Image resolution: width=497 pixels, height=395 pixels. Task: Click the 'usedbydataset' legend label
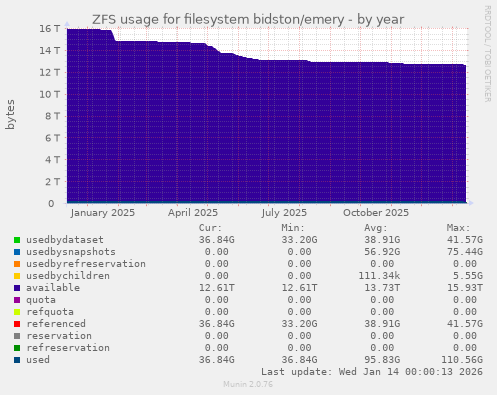click(x=65, y=240)
